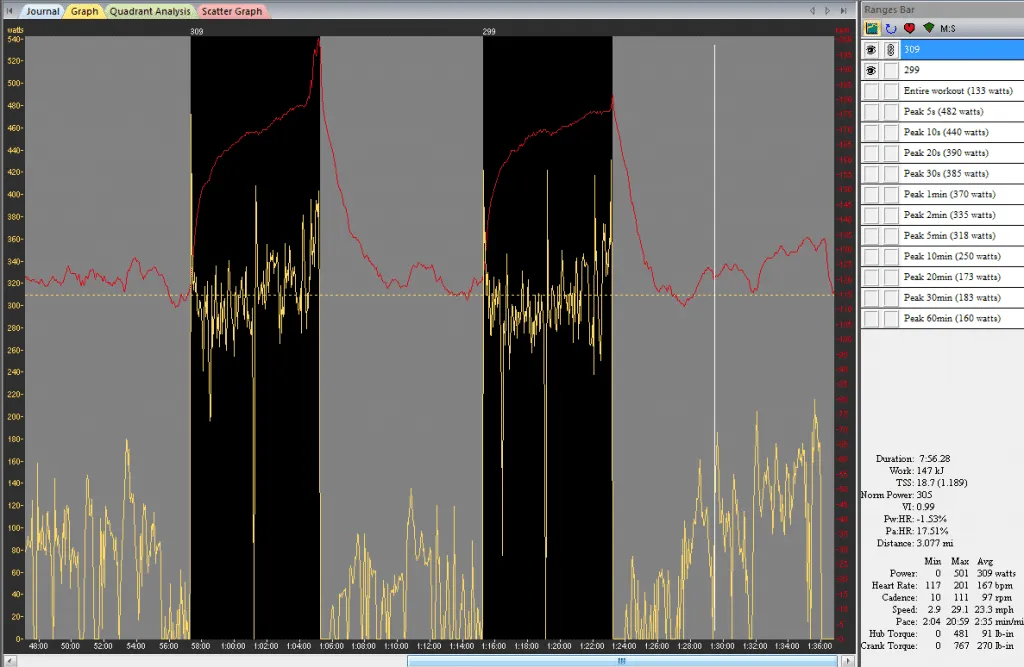Select Peak 10s (440 watts) row
This screenshot has height=667, width=1024.
962,132
